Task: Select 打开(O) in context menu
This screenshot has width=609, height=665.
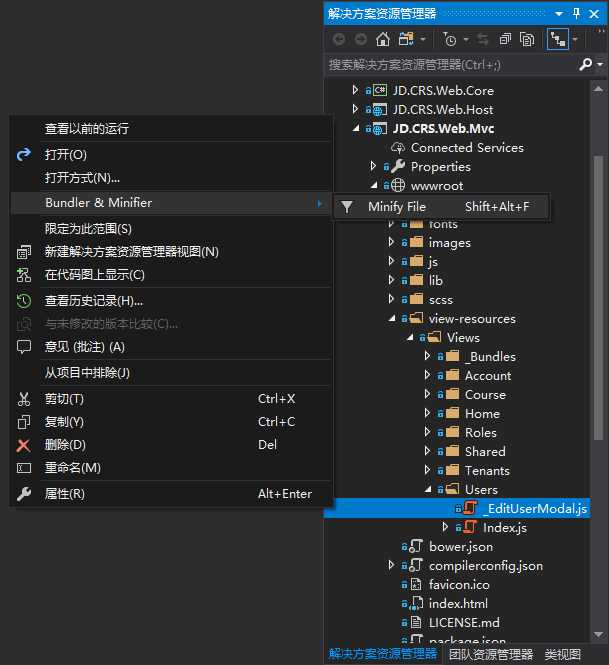Action: 171,154
